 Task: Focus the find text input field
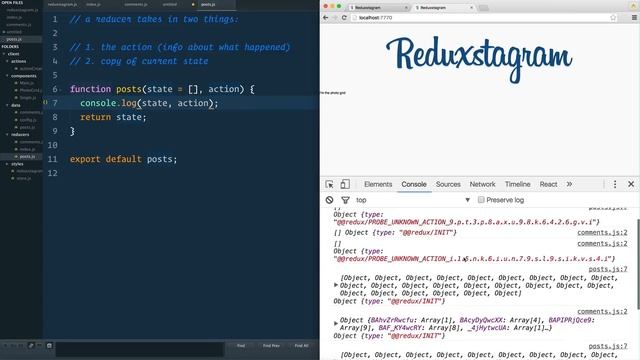tap(140, 349)
